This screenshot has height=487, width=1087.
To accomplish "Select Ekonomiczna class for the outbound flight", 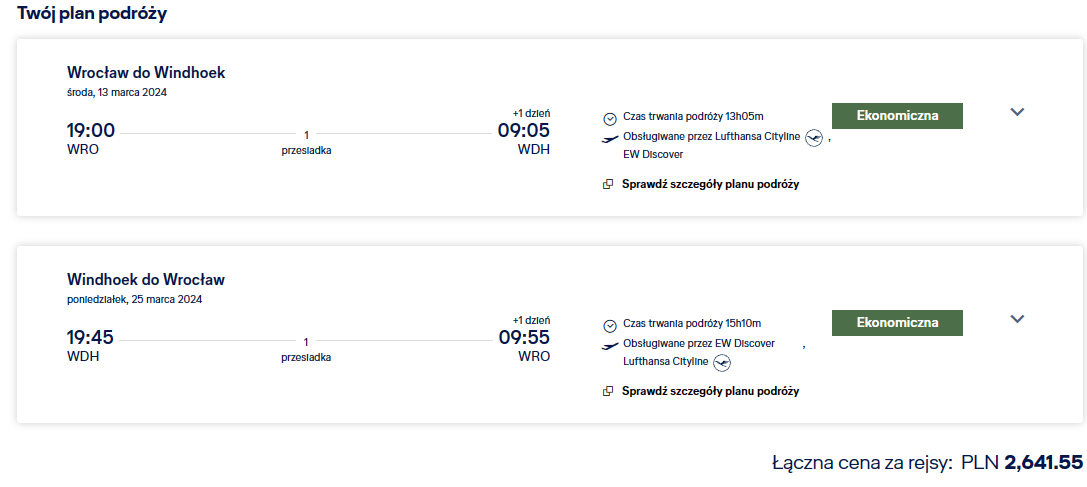I will [x=897, y=116].
